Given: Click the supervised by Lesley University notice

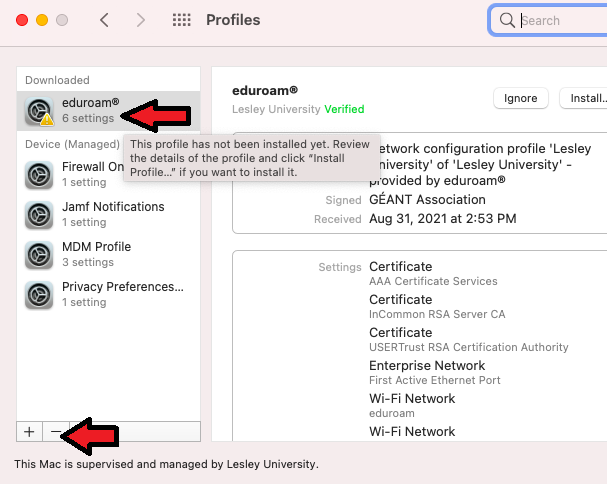Looking at the screenshot, I should point(166,464).
